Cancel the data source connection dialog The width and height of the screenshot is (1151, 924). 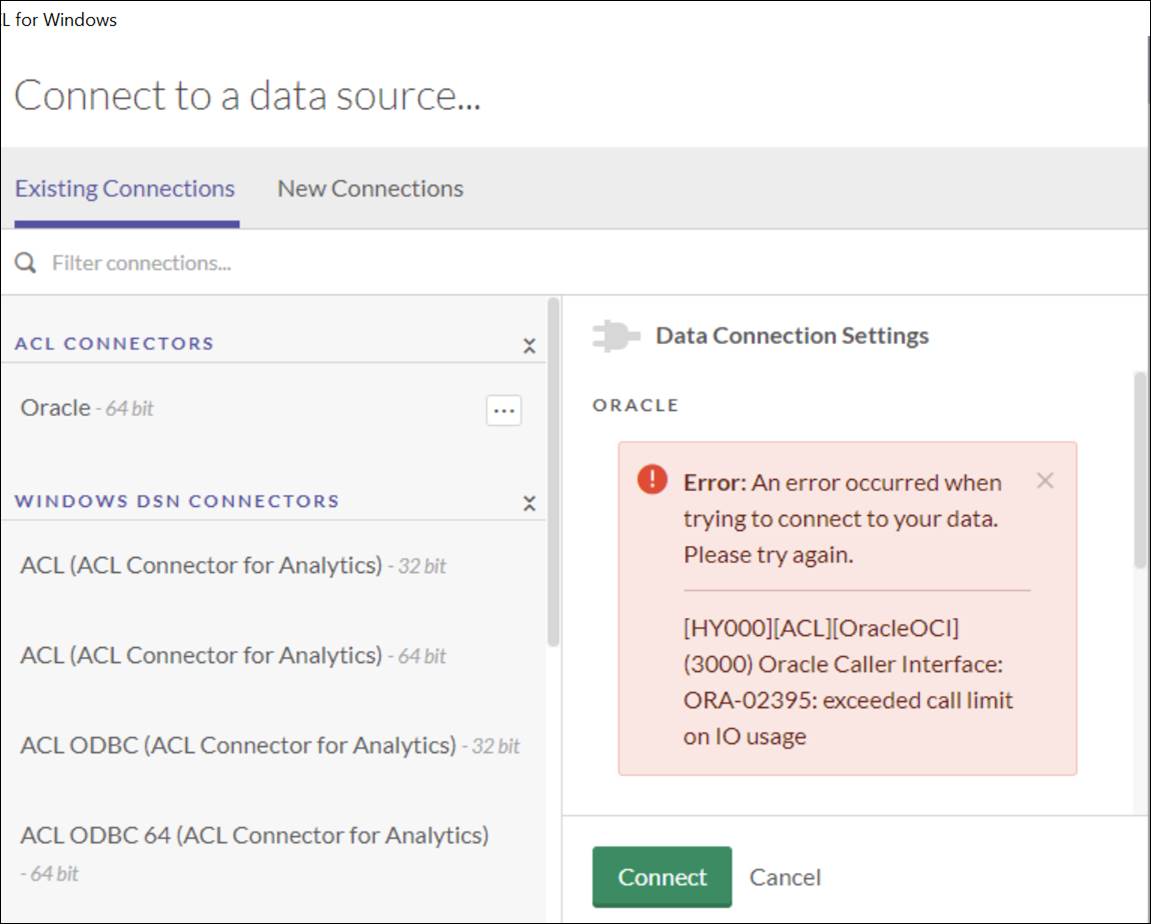pyautogui.click(x=786, y=876)
